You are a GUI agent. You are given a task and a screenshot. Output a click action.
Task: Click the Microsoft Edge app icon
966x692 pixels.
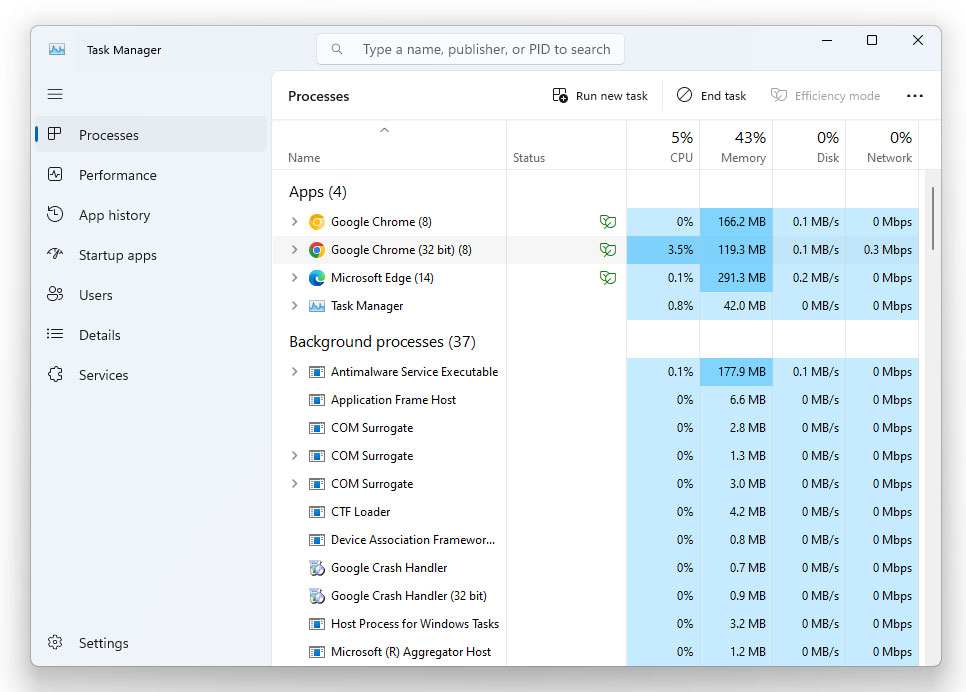coord(317,278)
